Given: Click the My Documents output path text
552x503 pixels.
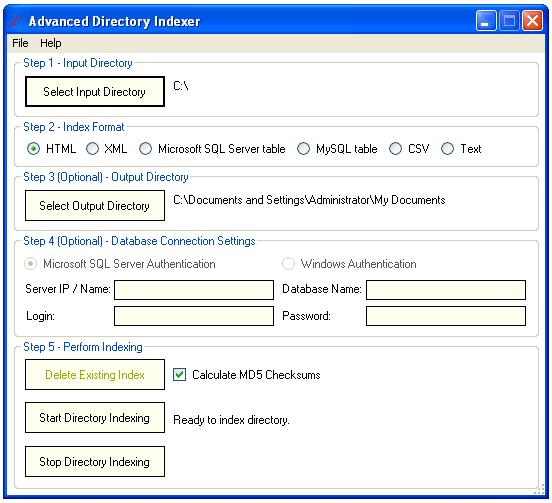Looking at the screenshot, I should click(309, 200).
